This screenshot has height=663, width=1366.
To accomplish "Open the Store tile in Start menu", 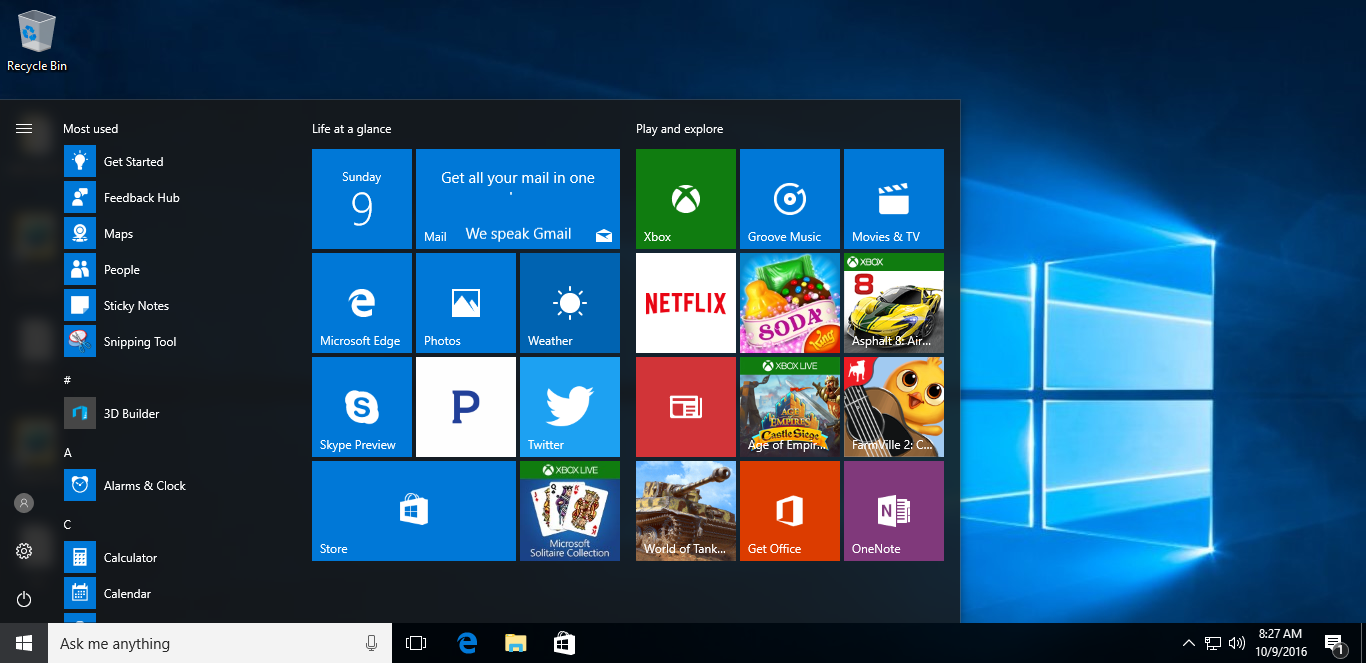I will pyautogui.click(x=414, y=511).
